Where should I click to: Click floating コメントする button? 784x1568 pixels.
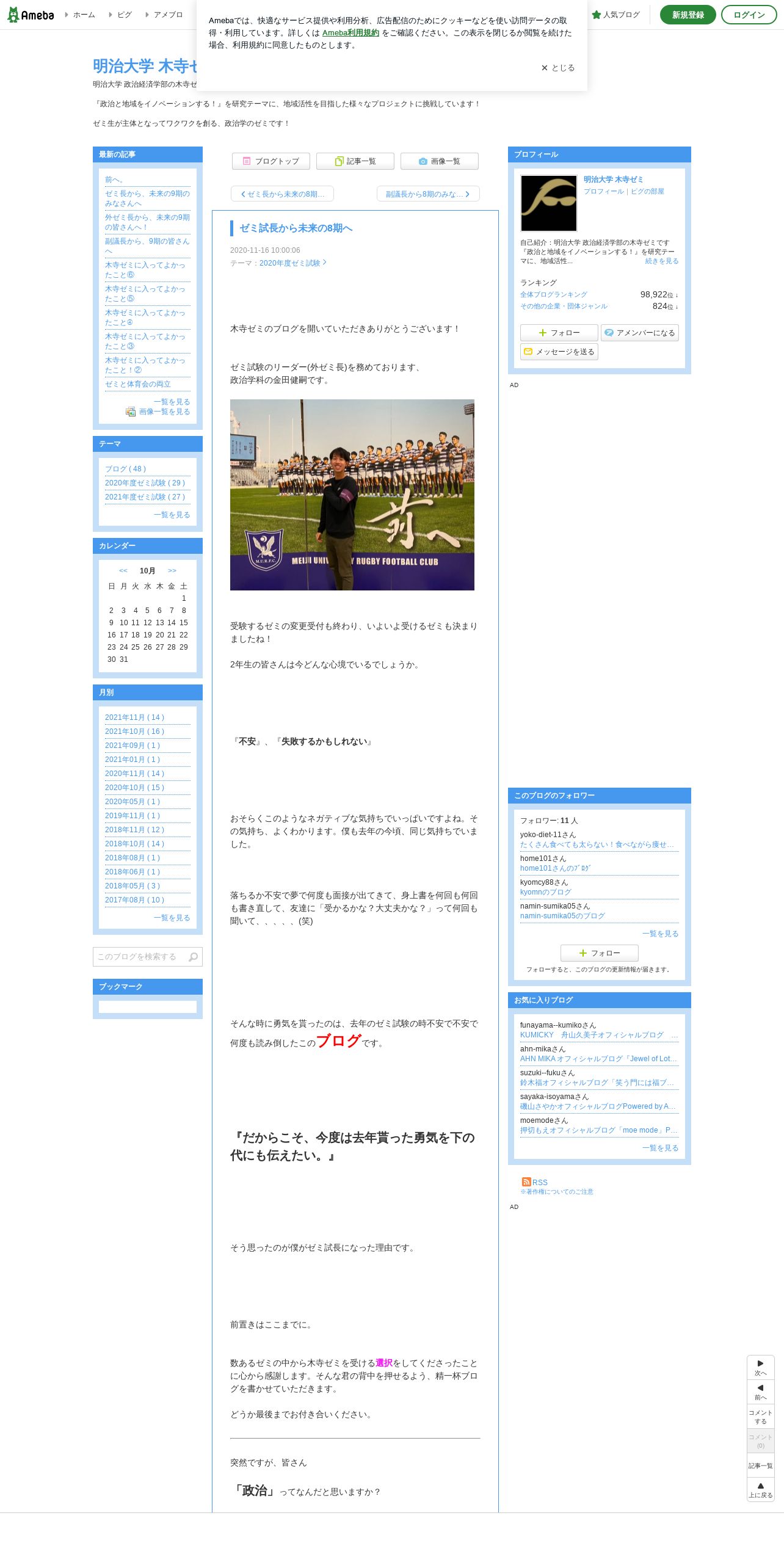760,1417
